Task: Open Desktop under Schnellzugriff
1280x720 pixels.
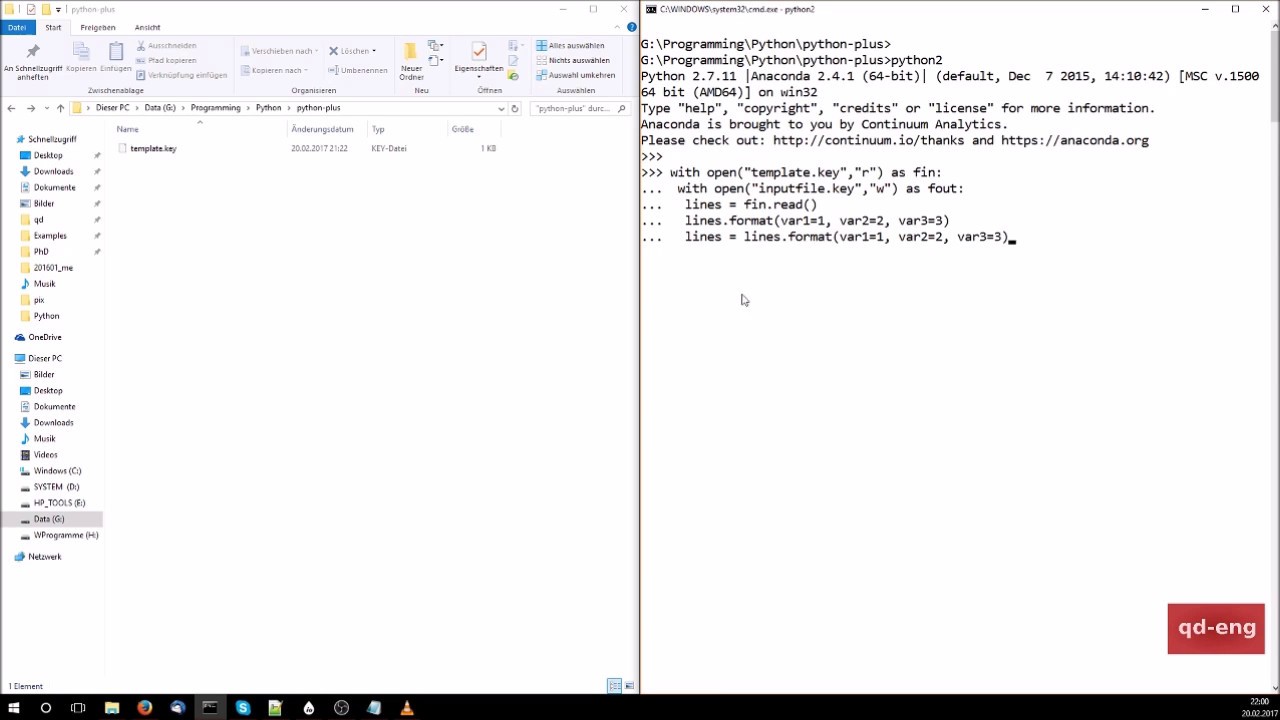Action: coord(48,155)
